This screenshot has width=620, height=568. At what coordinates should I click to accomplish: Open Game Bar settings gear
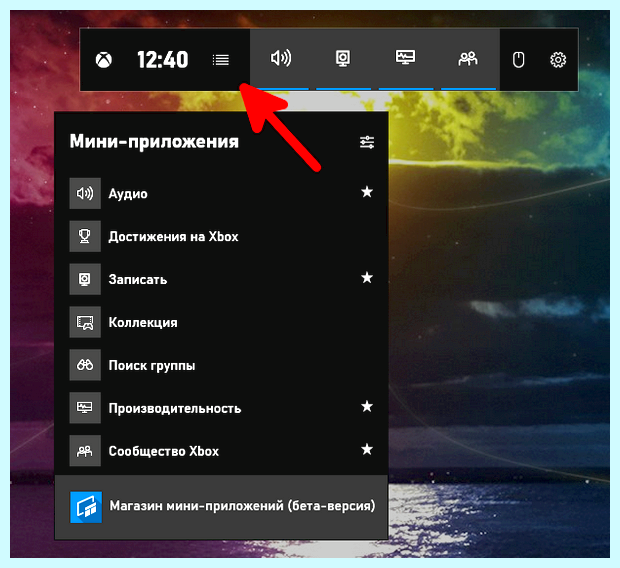[x=558, y=60]
